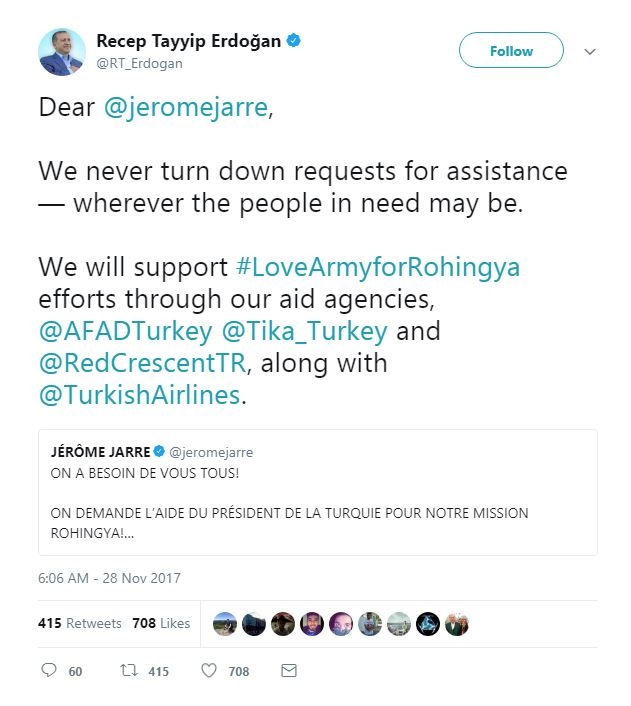Click the blue verified badge beside Erdoğan's name
Image resolution: width=631 pixels, height=706 pixels.
click(294, 41)
